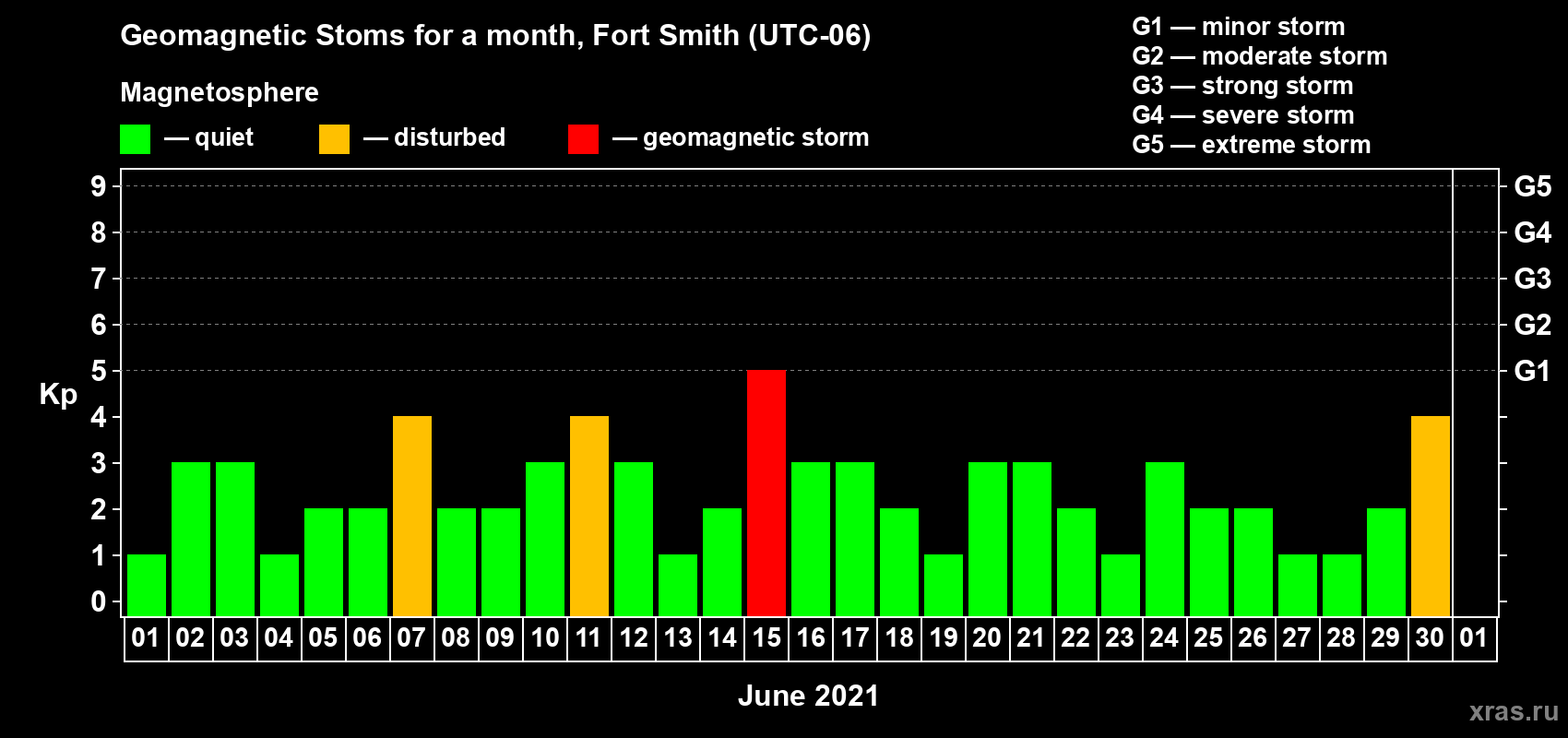Click 'G3 — strong storm' legend text
This screenshot has width=1568, height=738.
click(x=1242, y=86)
